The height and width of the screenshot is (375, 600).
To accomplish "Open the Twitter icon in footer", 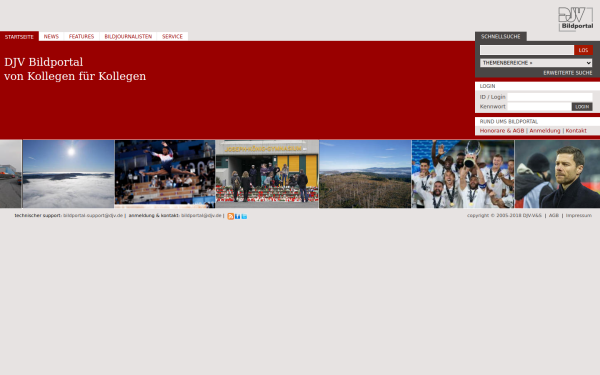I will 244,217.
